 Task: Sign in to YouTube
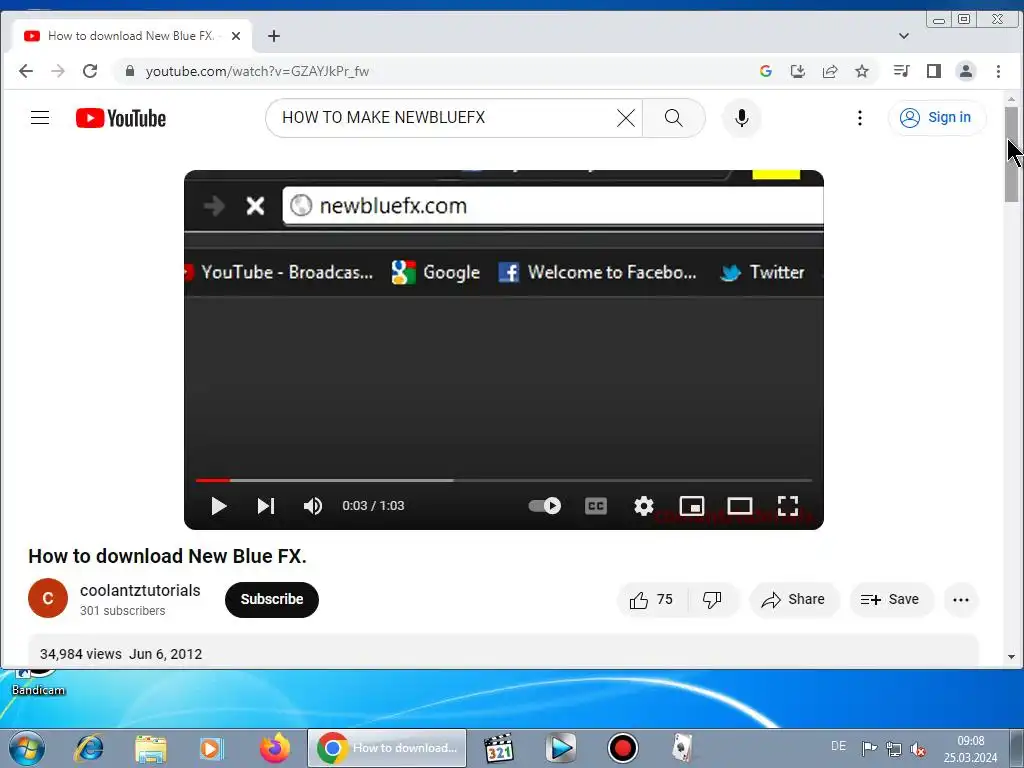[936, 118]
